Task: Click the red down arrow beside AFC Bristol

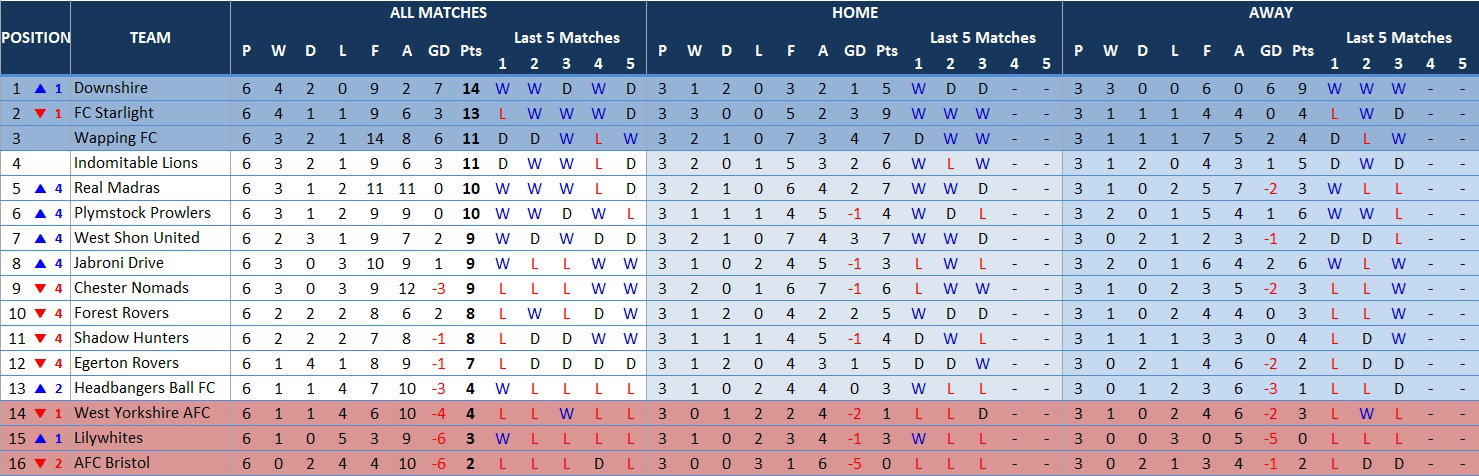Action: click(40, 463)
